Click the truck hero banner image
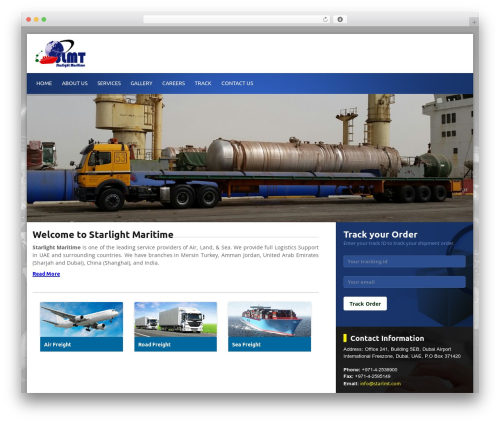 tap(250, 158)
